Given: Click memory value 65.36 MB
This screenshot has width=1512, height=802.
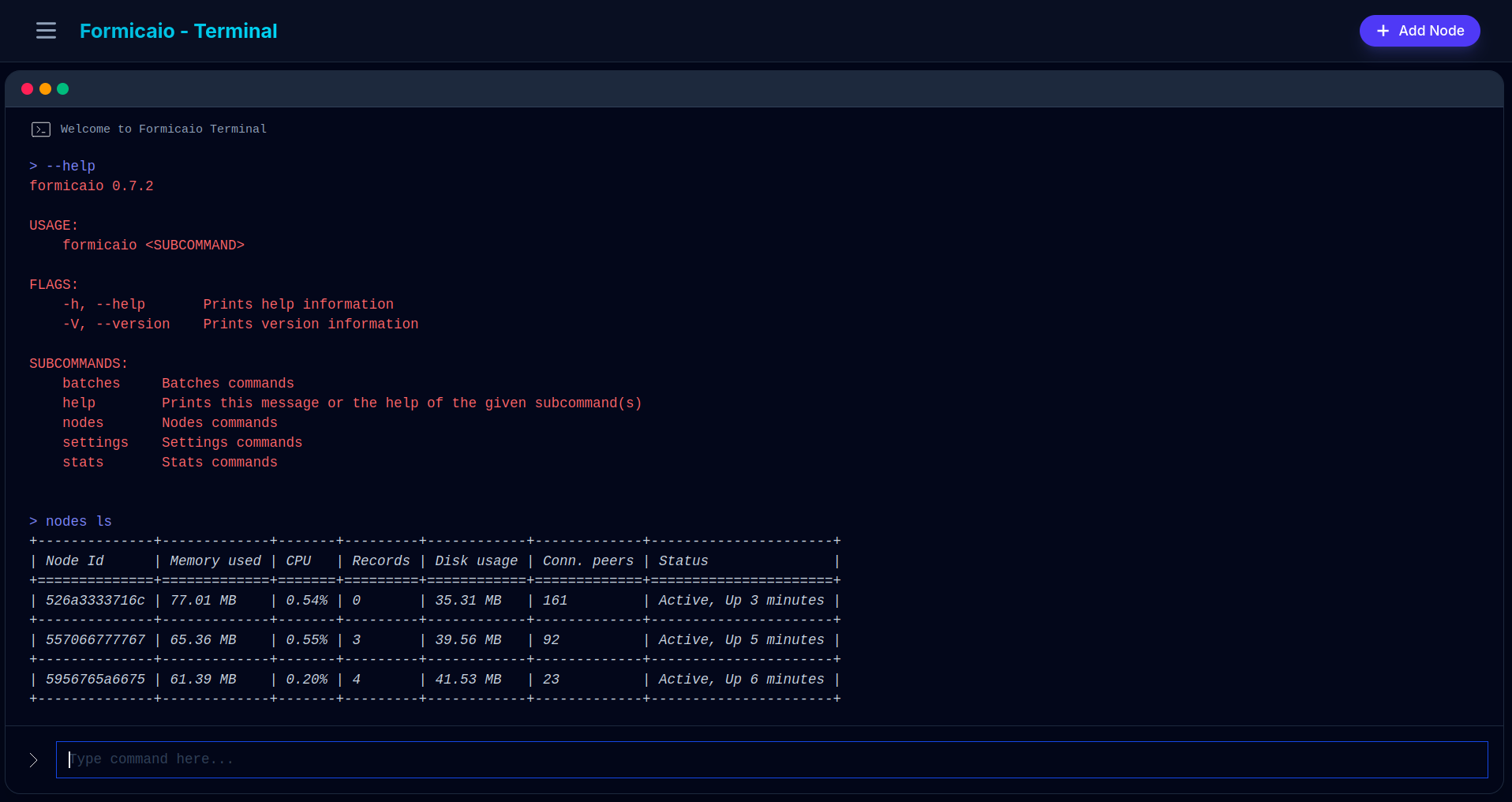Looking at the screenshot, I should click(x=203, y=639).
